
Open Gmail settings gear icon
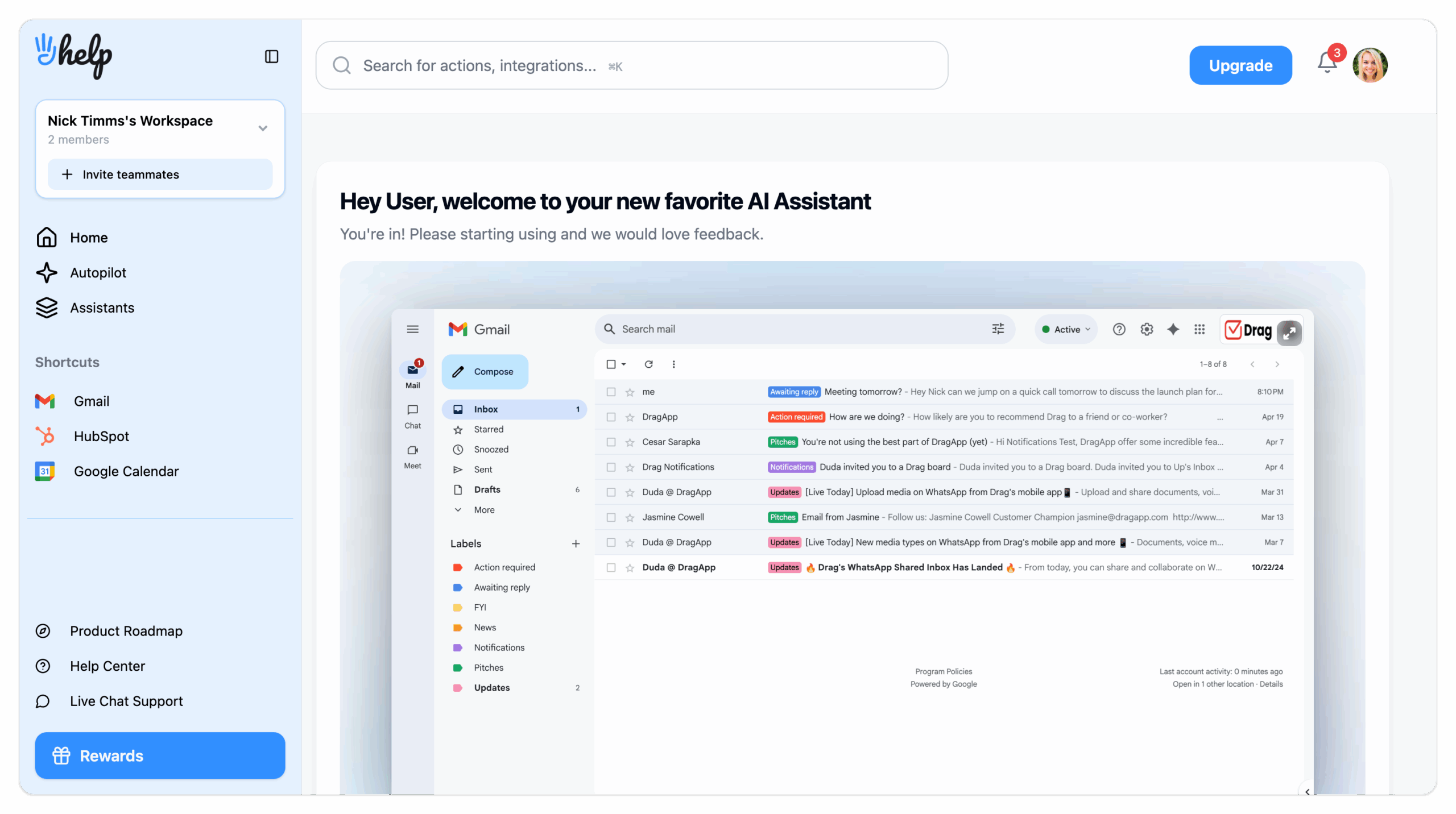point(1147,329)
